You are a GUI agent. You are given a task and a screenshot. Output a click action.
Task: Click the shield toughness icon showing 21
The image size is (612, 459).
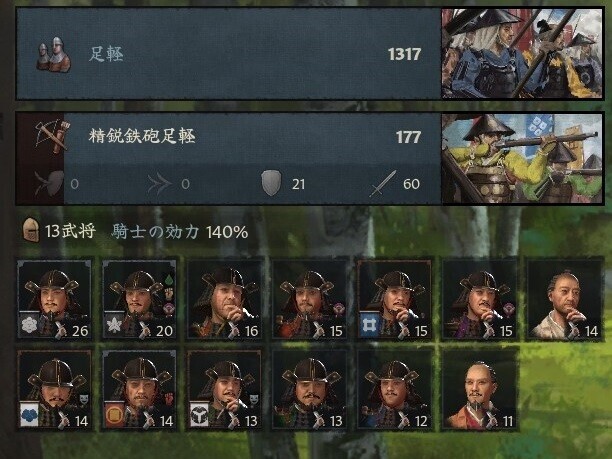(271, 183)
